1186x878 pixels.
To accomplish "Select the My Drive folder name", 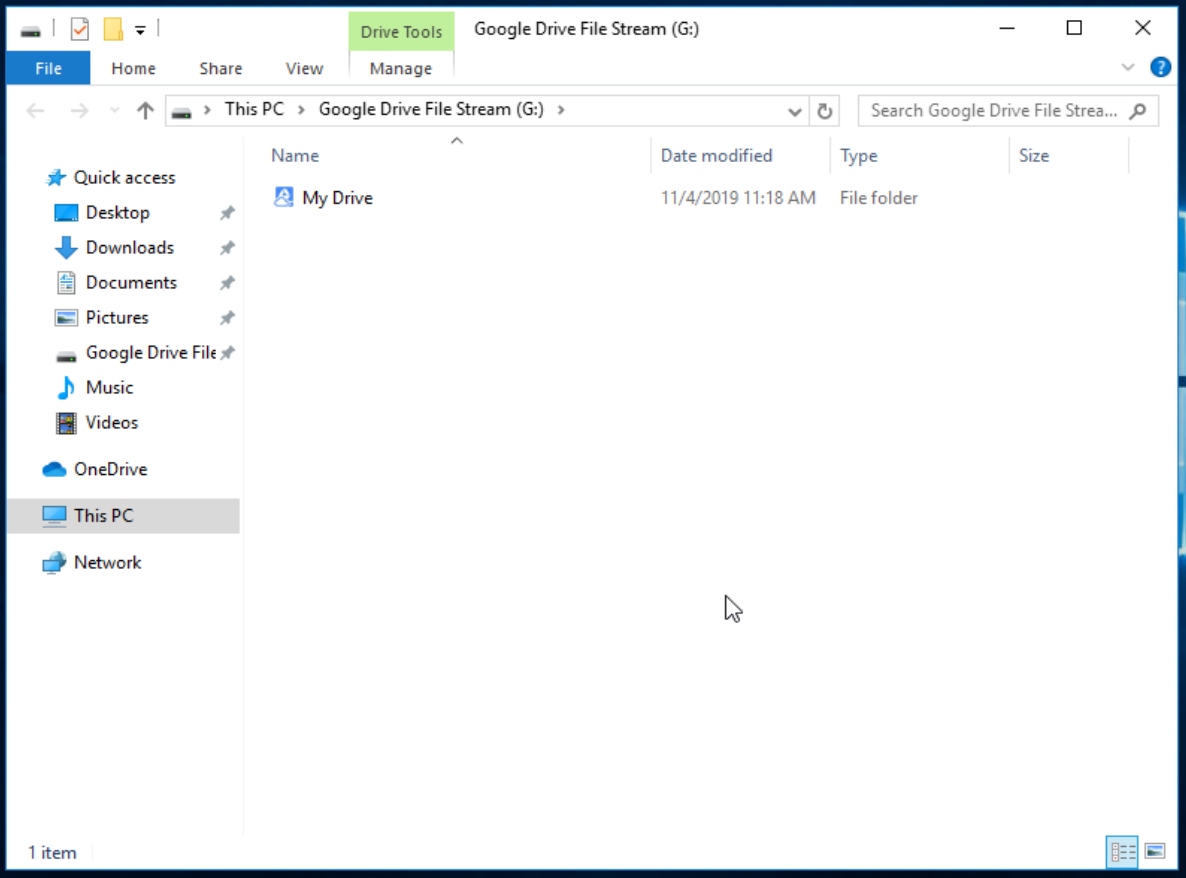I will click(337, 198).
